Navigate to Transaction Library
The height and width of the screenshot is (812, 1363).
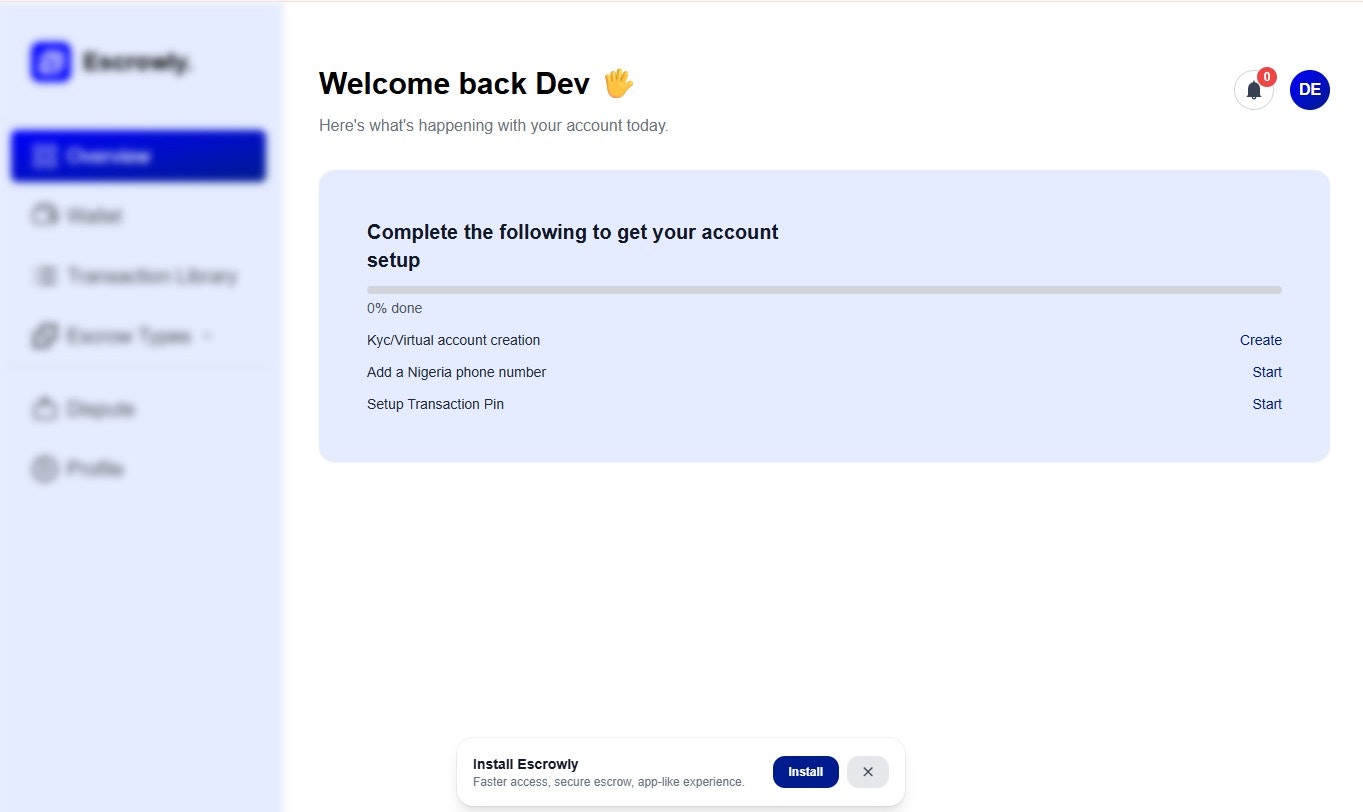tap(152, 276)
